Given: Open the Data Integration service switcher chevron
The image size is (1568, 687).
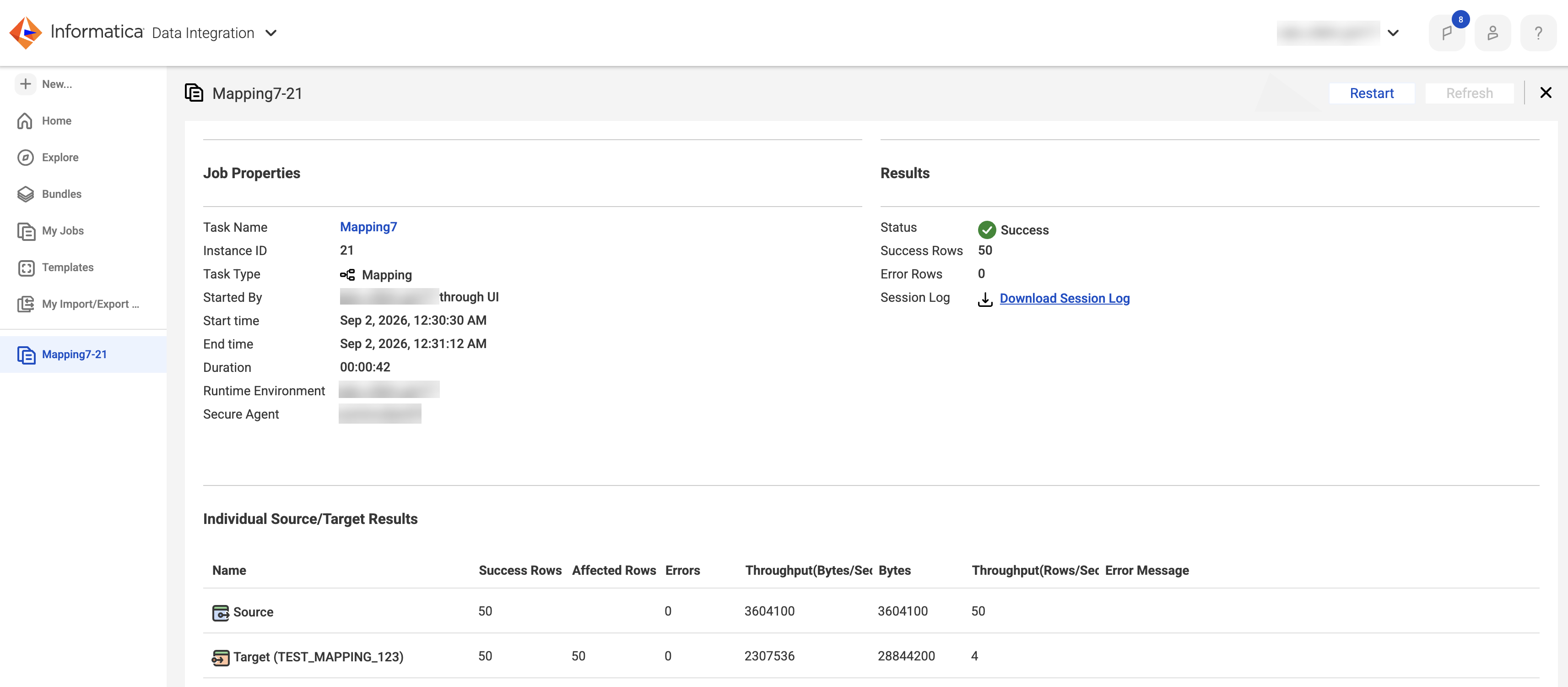Looking at the screenshot, I should (x=271, y=33).
